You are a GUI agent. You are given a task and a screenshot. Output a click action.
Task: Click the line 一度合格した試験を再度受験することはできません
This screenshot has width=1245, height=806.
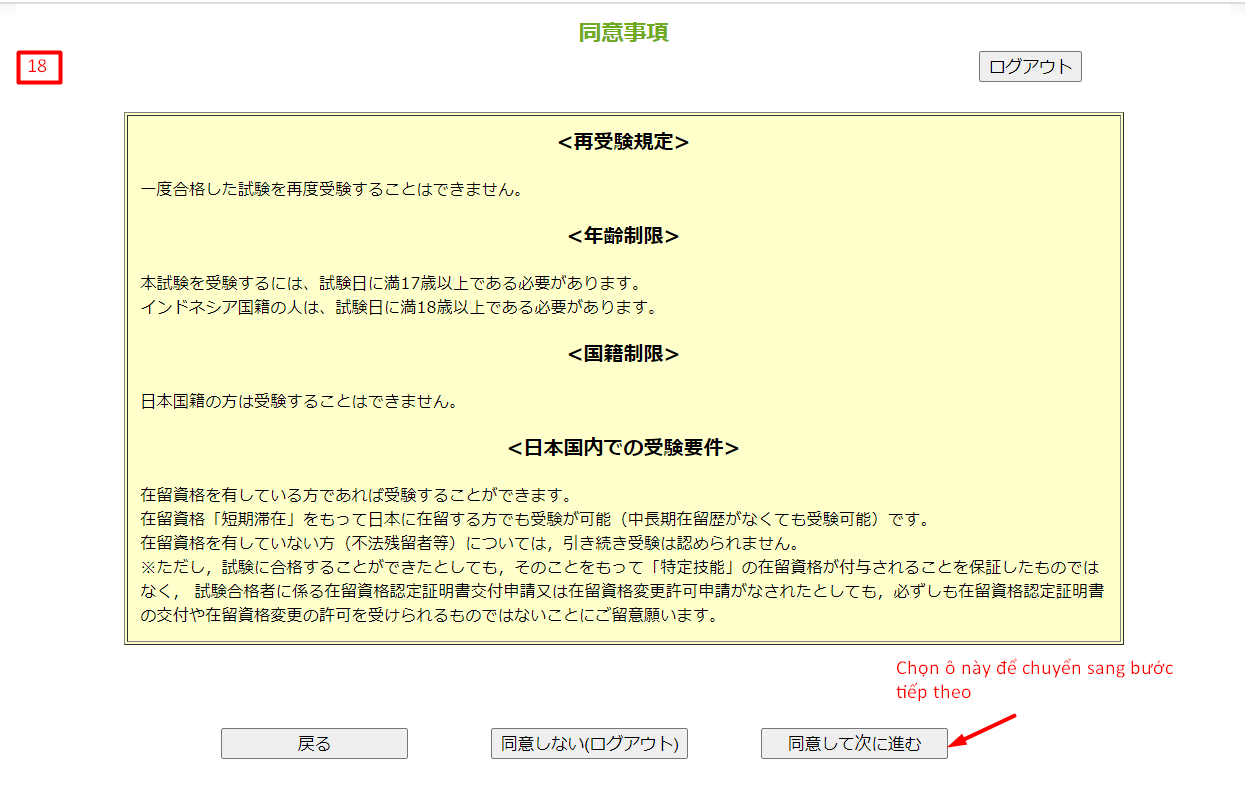click(x=332, y=189)
